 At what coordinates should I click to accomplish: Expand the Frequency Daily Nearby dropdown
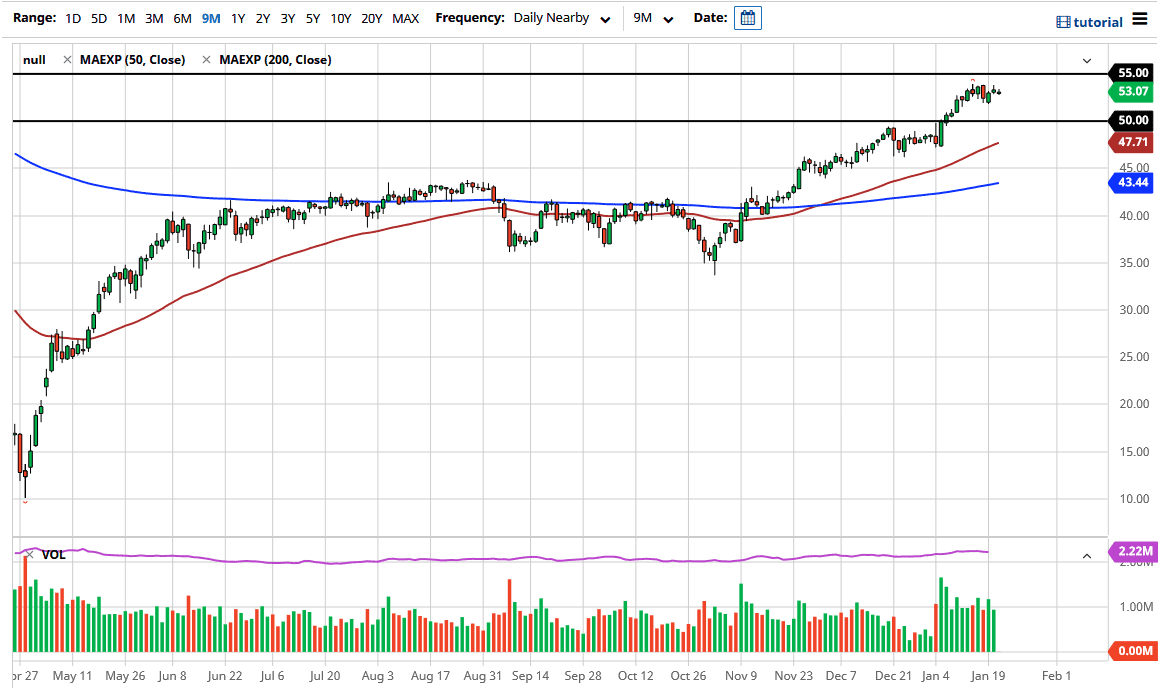[562, 18]
